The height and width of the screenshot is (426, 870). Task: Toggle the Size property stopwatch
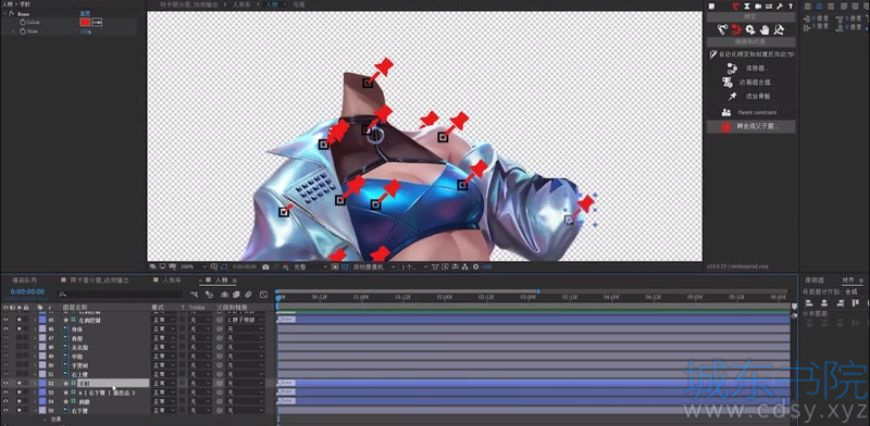(x=23, y=32)
